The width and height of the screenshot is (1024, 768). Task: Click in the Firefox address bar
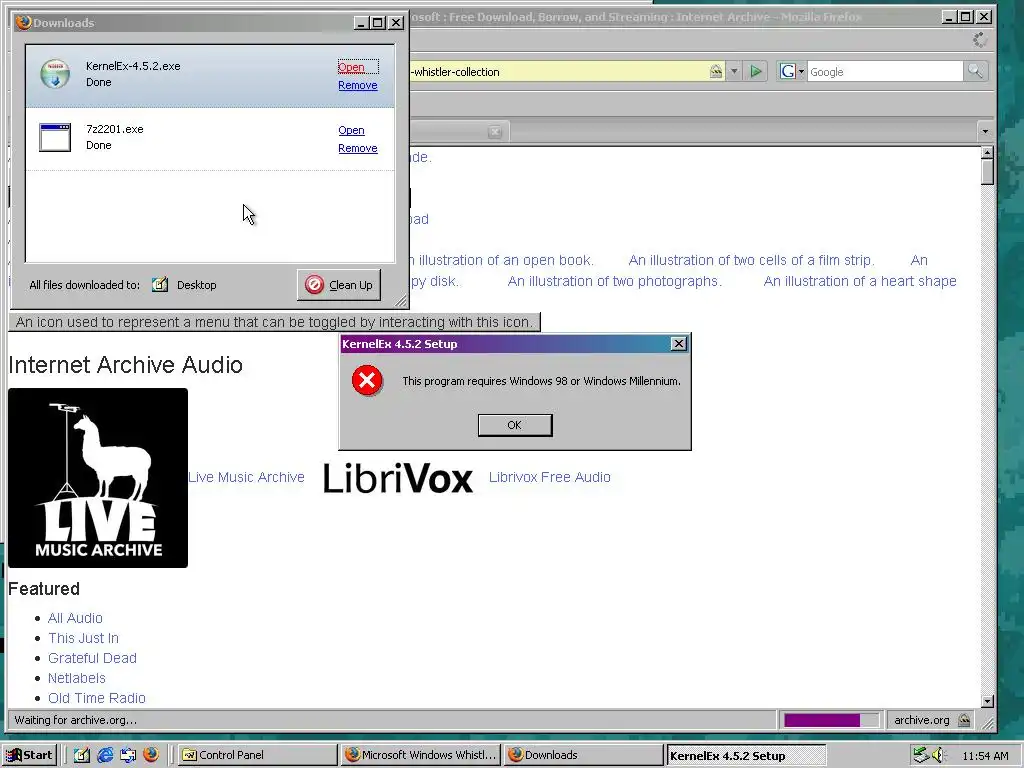tap(558, 72)
